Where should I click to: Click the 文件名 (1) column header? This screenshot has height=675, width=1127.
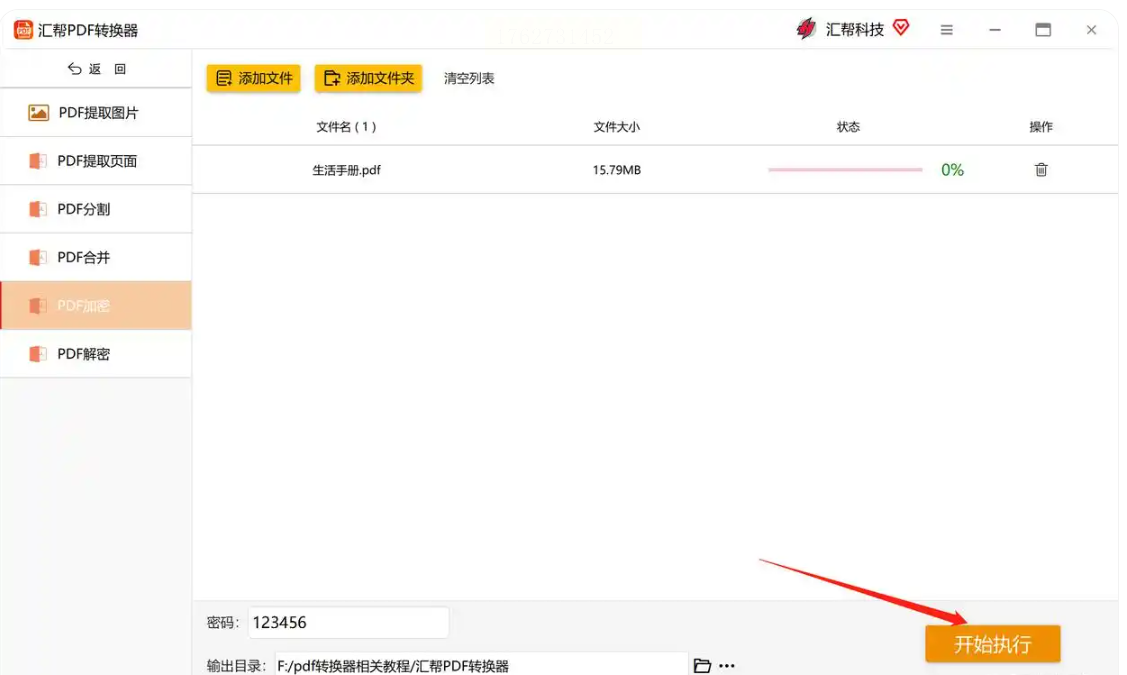346,127
